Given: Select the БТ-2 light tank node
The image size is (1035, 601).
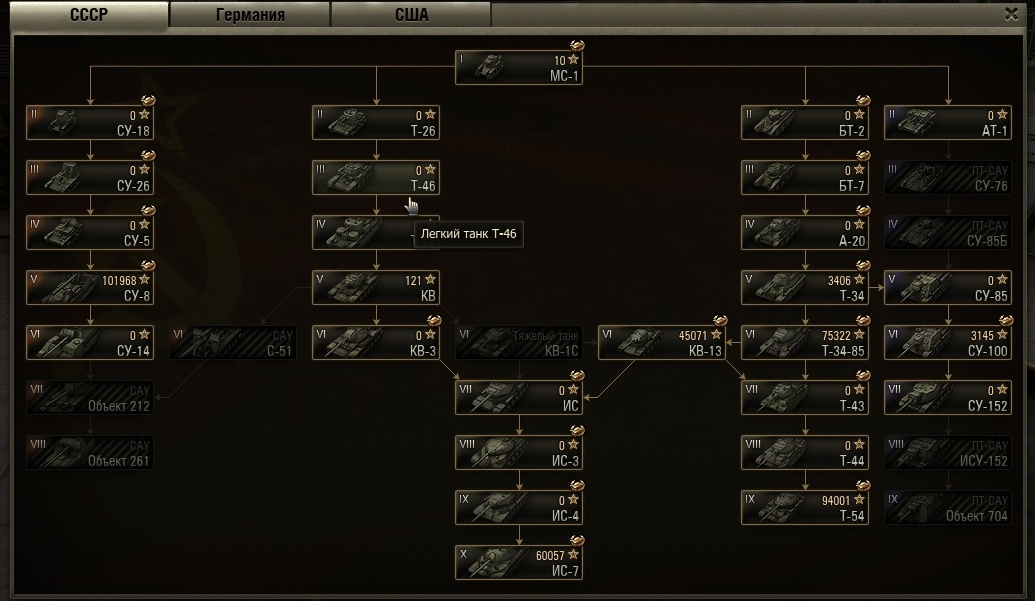Looking at the screenshot, I should click(x=805, y=123).
